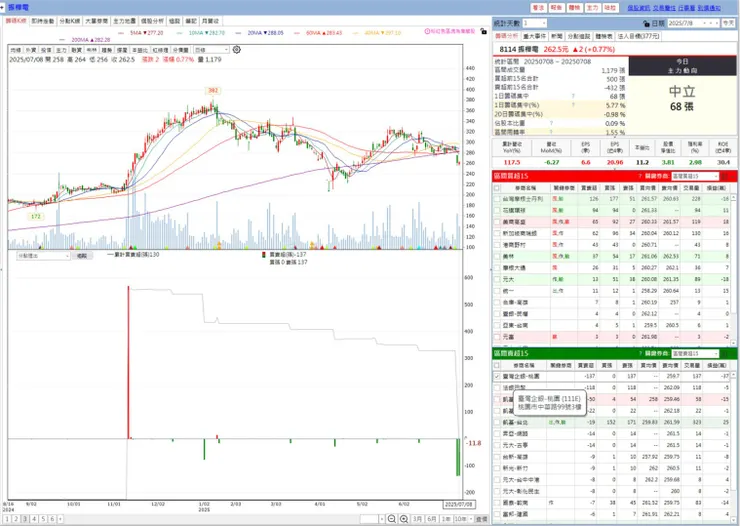Click help question mark beside 佔股本比重
This screenshot has height=526, width=740.
(x=551, y=123)
